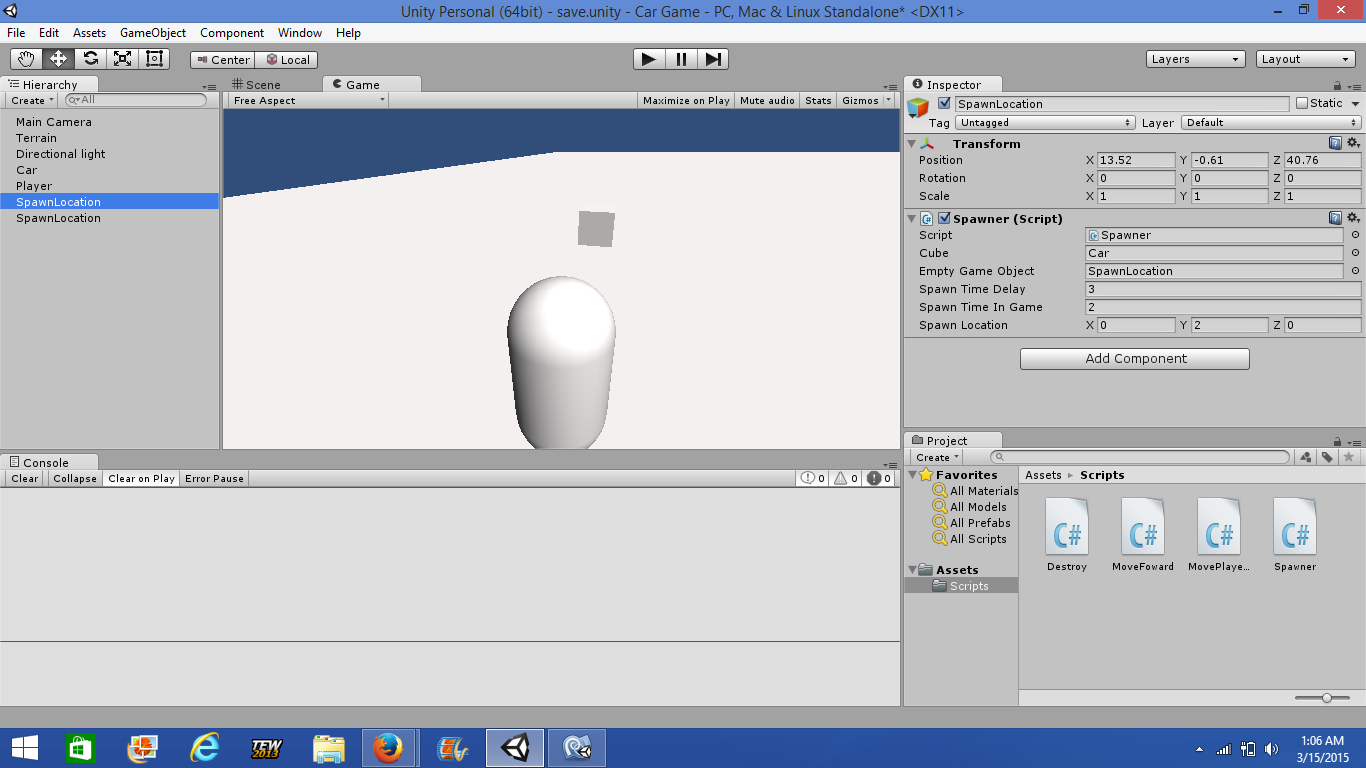Open Transform component settings gear

(x=1353, y=144)
